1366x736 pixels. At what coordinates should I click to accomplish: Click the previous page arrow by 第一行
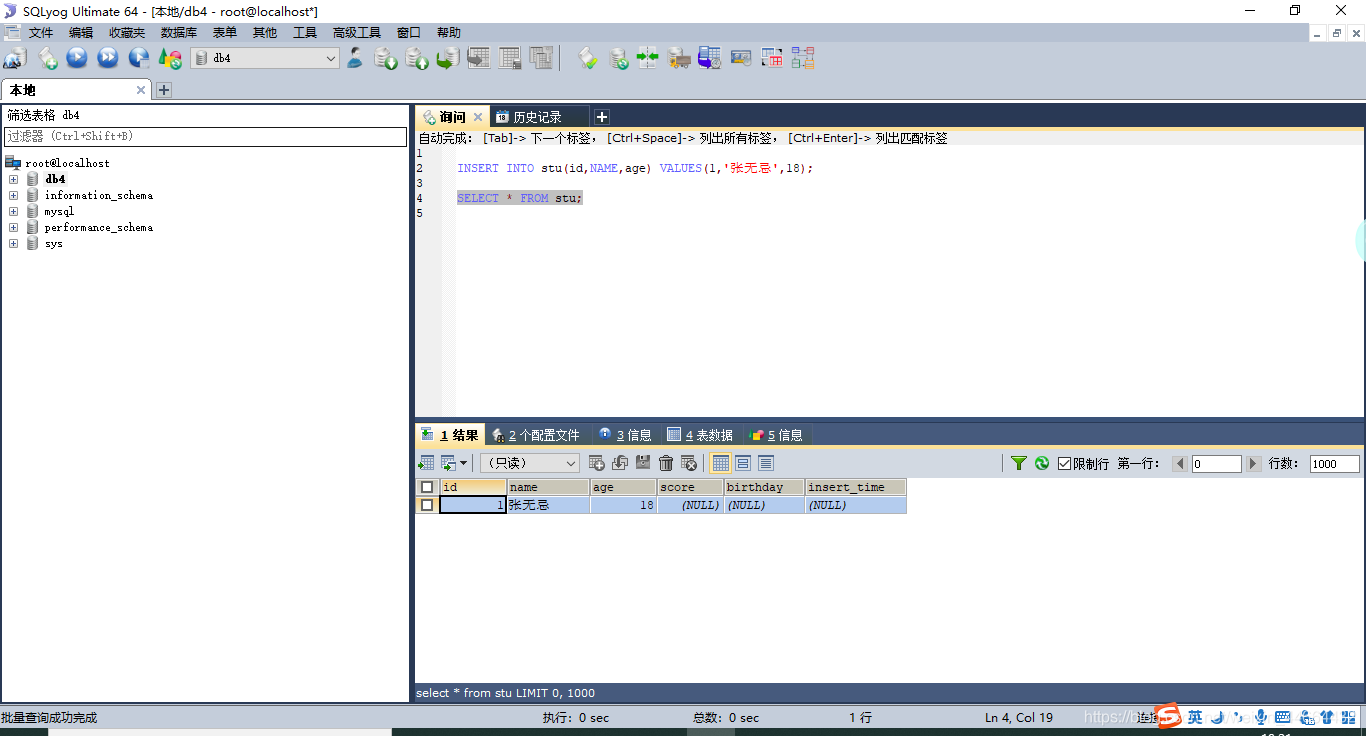pyautogui.click(x=1180, y=464)
